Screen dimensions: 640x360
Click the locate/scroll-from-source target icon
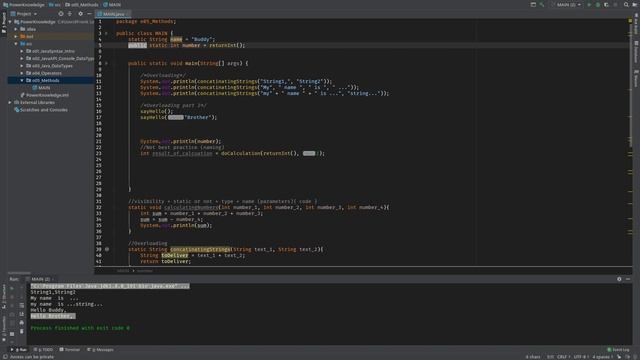click(x=61, y=14)
